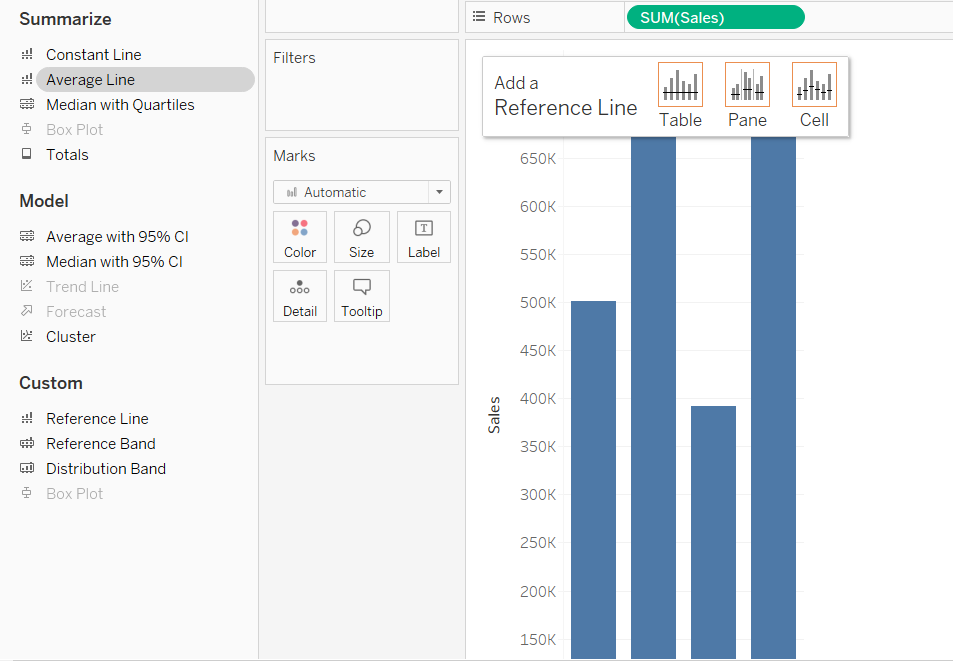Choose the Cell reference line icon

coord(814,85)
